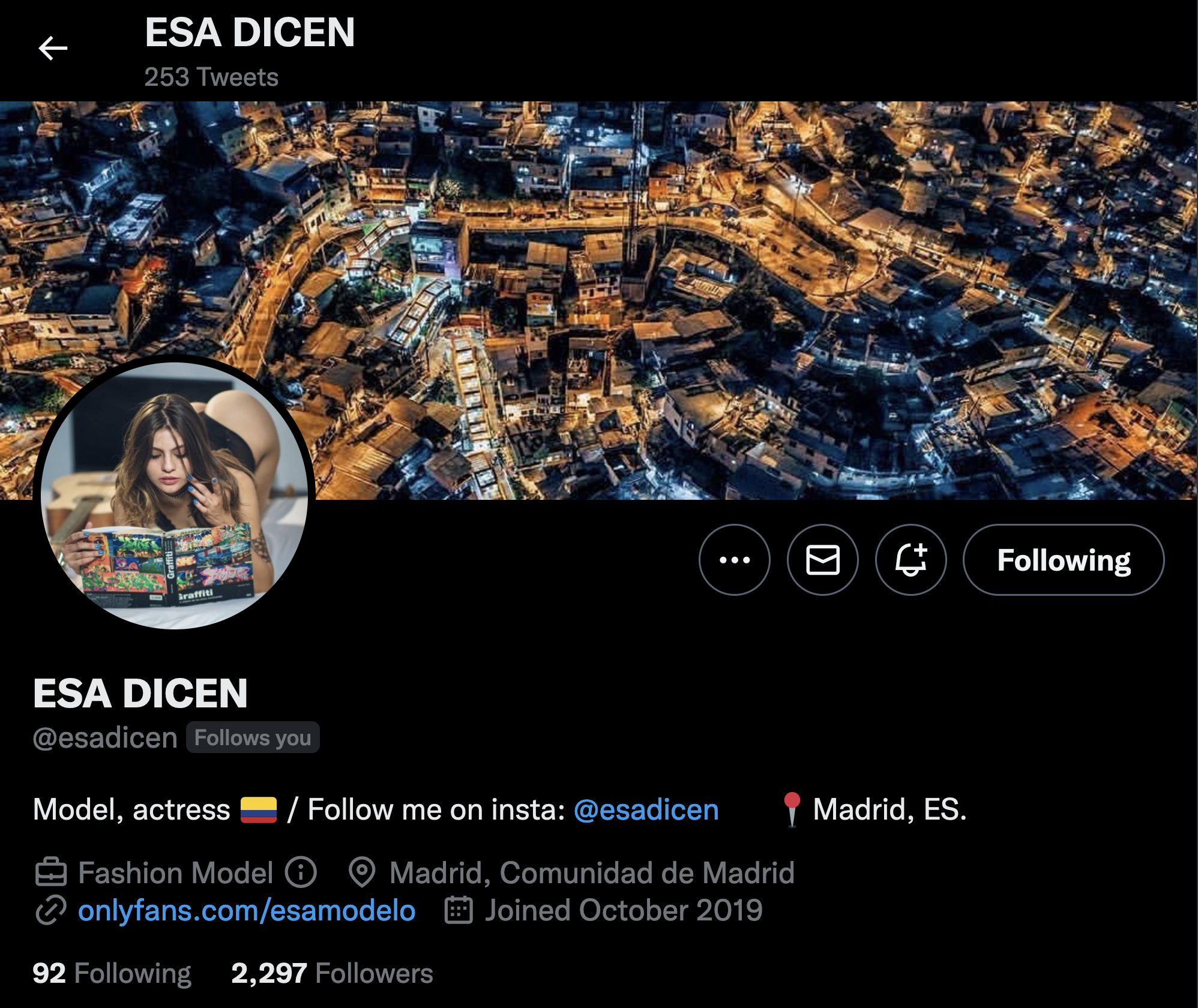Click the info icon beside Fashion Model

coord(301,872)
